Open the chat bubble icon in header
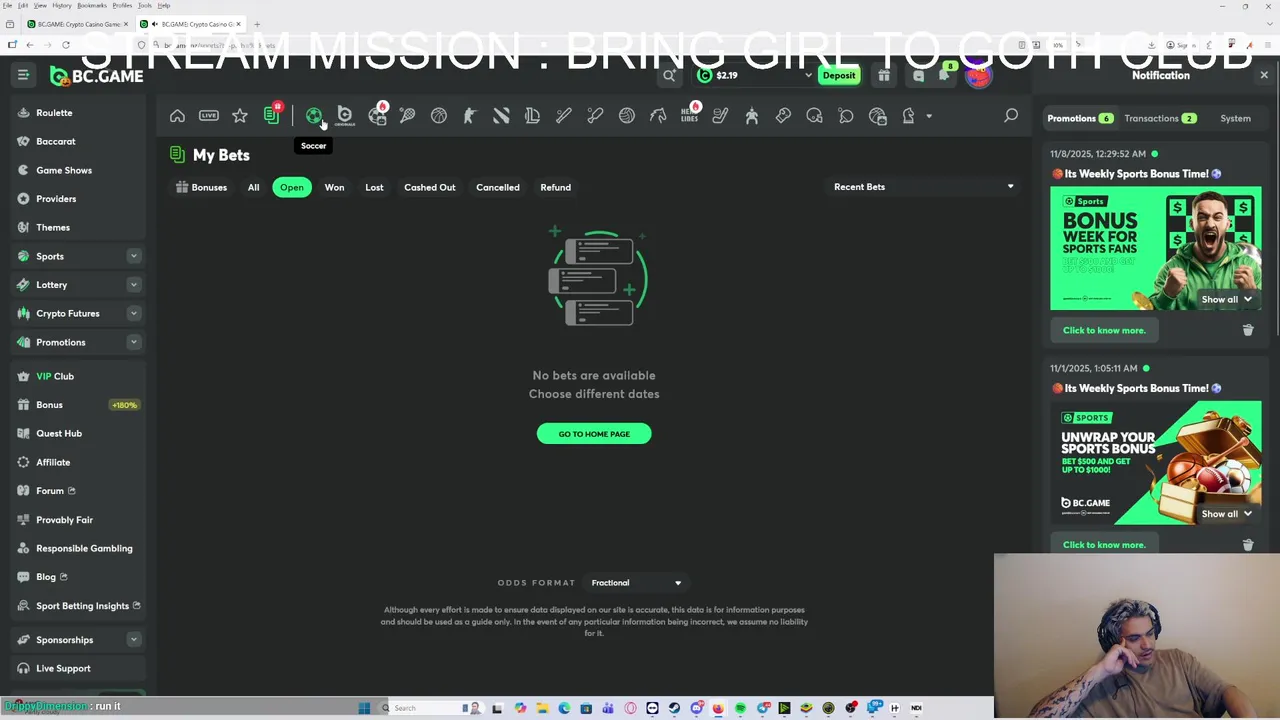 coord(919,75)
